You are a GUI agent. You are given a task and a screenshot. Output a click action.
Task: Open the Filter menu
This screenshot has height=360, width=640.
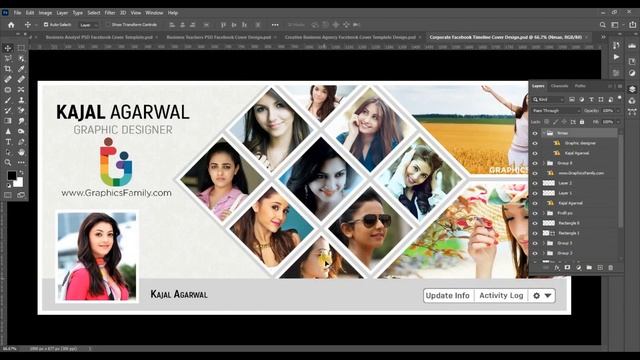pyautogui.click(x=110, y=13)
